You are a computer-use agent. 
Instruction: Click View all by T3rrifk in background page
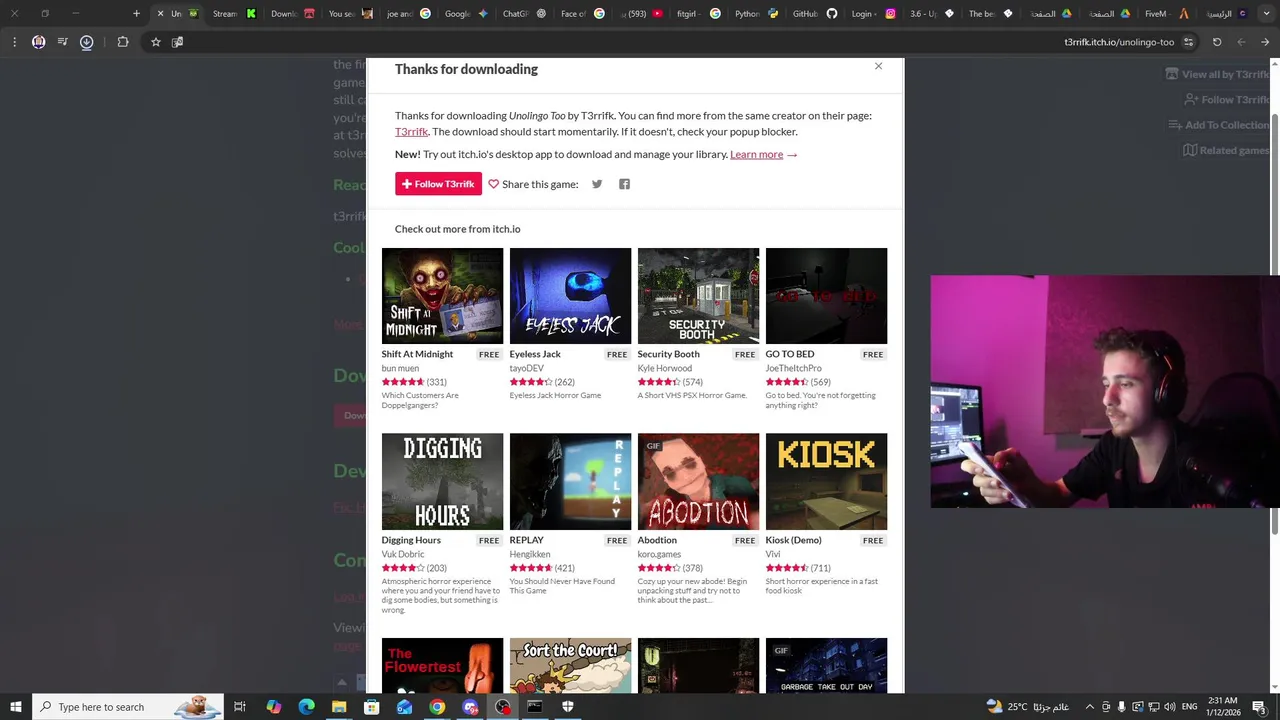1217,74
